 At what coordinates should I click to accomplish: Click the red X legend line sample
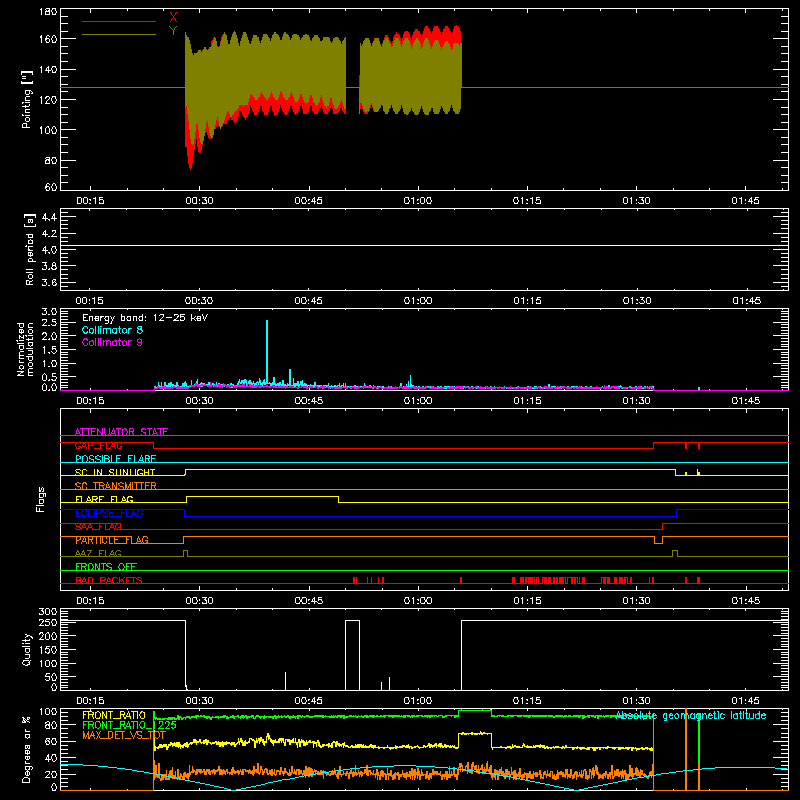119,21
